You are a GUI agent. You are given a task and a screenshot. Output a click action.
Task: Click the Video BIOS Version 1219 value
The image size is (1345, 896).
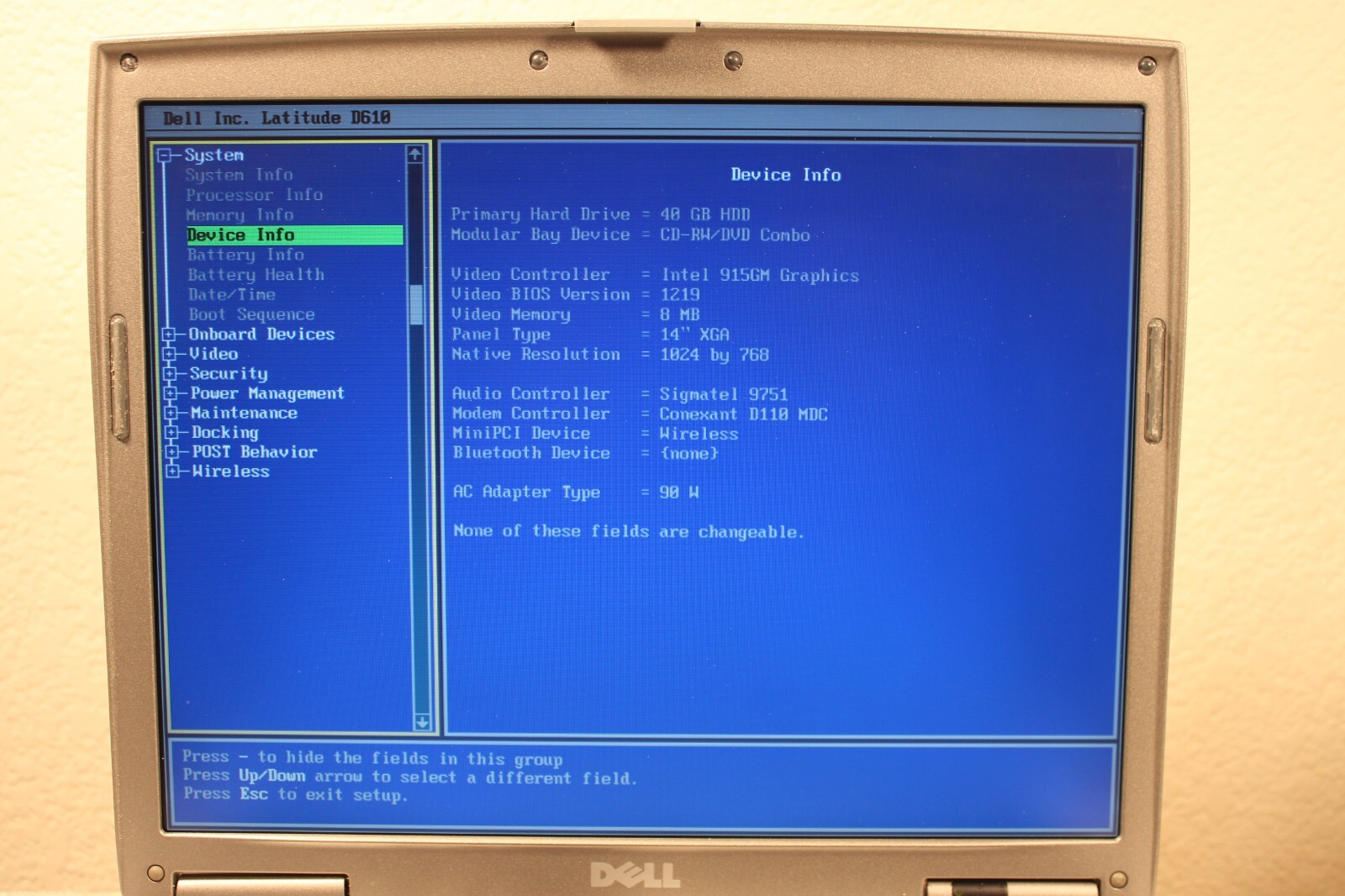(x=680, y=295)
